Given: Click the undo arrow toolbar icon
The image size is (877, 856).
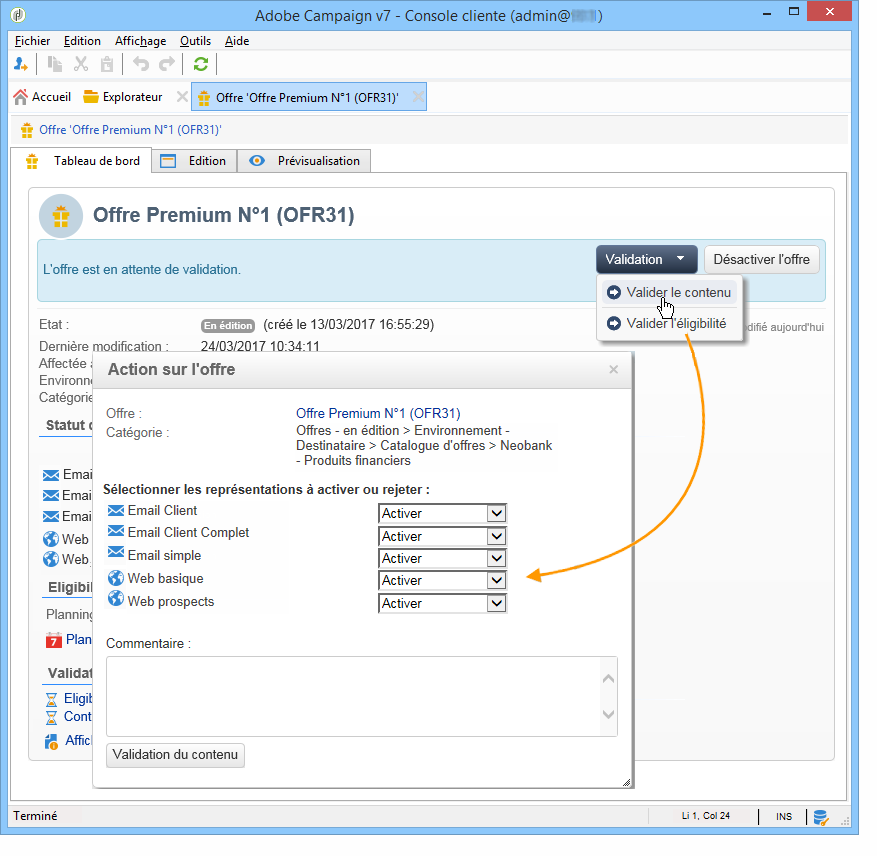Looking at the screenshot, I should (141, 64).
